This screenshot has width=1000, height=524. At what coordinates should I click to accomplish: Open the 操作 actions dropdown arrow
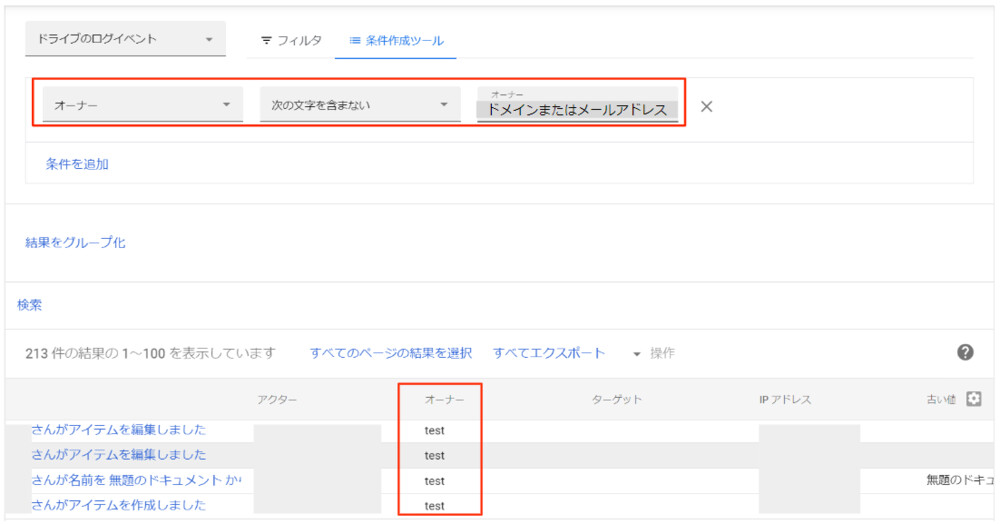click(x=637, y=354)
